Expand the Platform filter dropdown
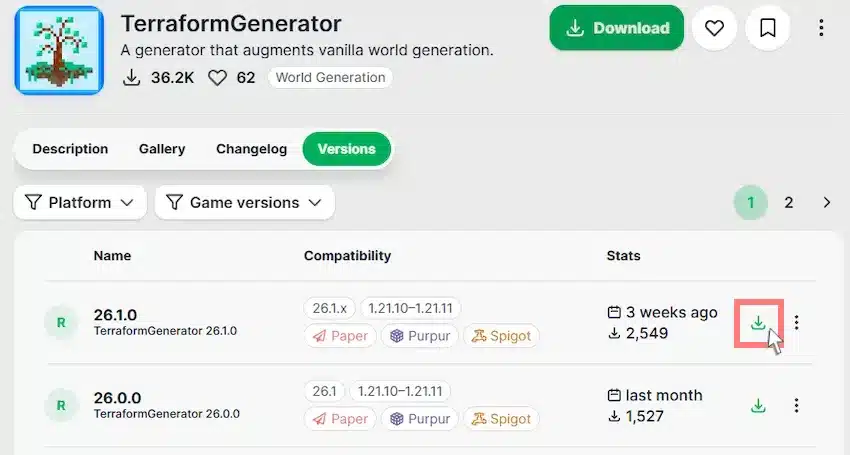 point(80,203)
